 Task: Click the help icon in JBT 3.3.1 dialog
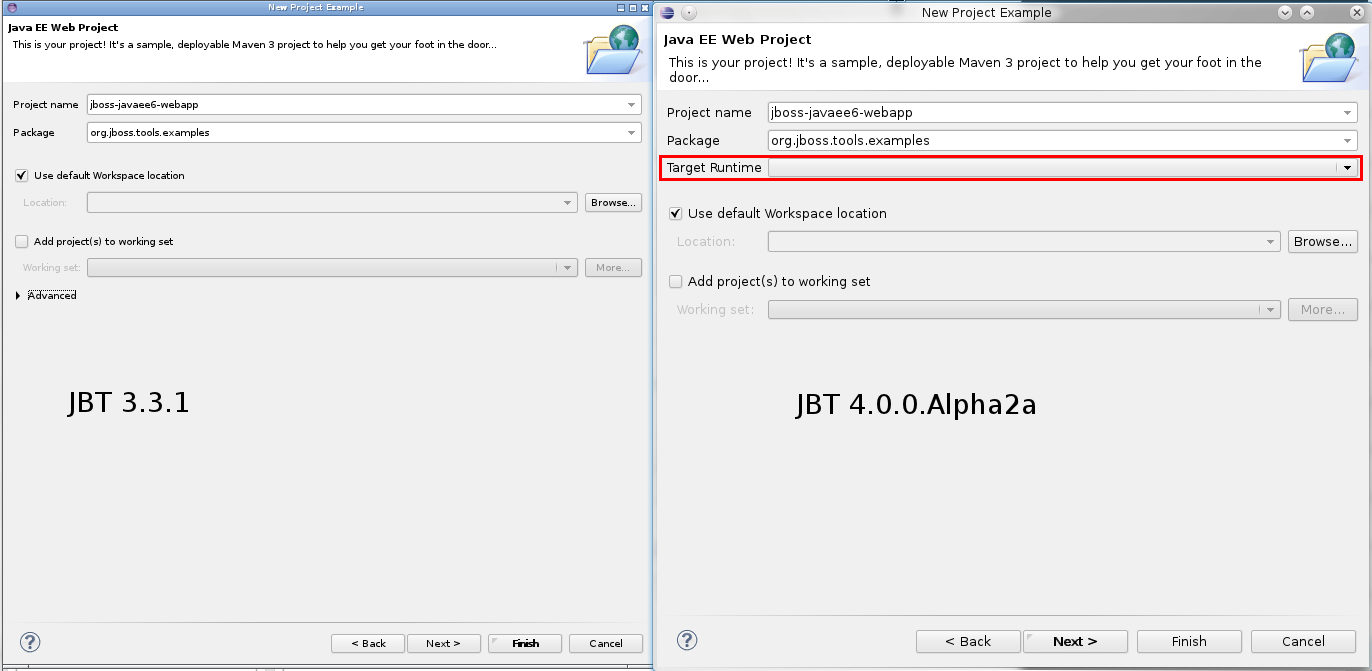tap(30, 642)
